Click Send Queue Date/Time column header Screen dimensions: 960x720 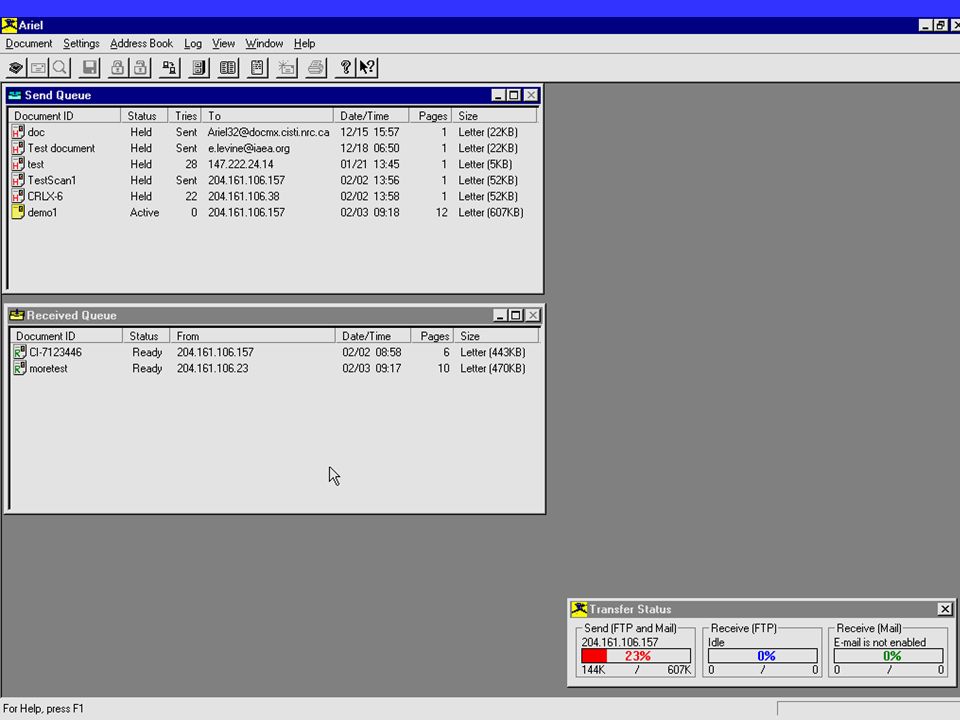[x=371, y=116]
